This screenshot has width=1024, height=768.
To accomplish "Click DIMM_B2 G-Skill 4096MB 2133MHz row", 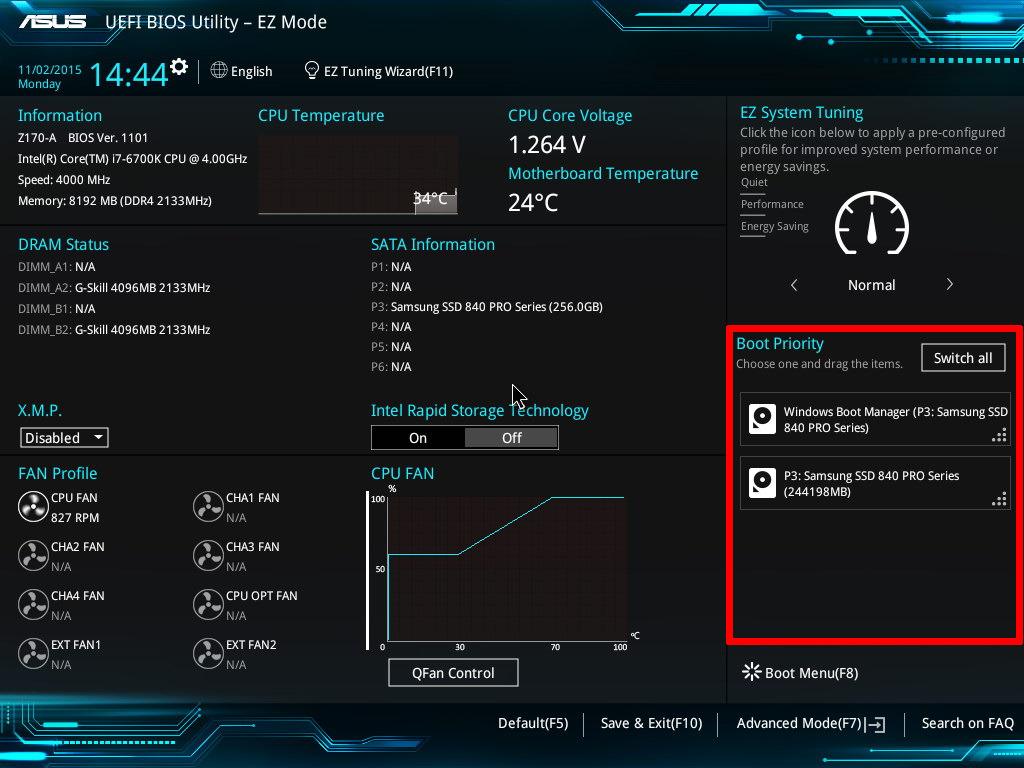I will point(114,330).
